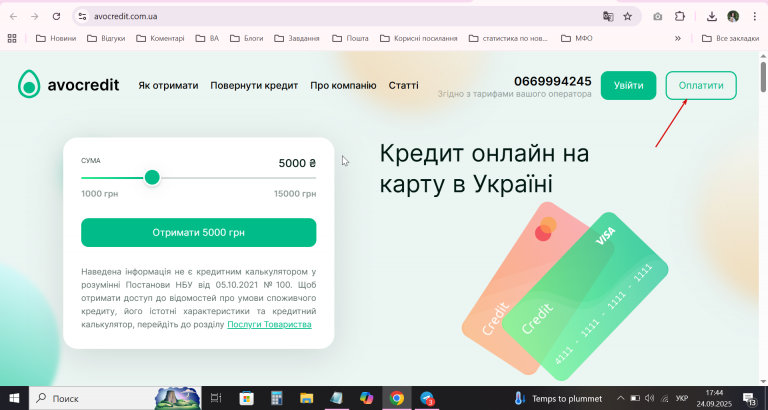The width and height of the screenshot is (768, 410).
Task: Click the translate page icon
Action: click(608, 16)
